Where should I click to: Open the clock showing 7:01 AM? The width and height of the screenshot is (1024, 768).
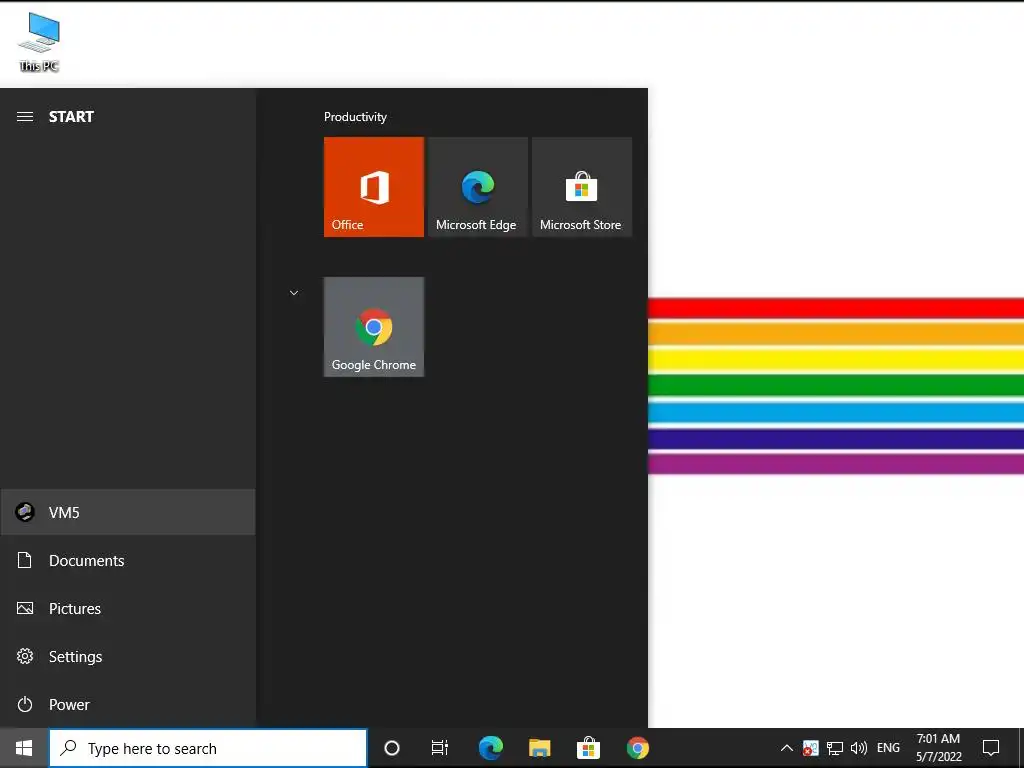[x=938, y=748]
